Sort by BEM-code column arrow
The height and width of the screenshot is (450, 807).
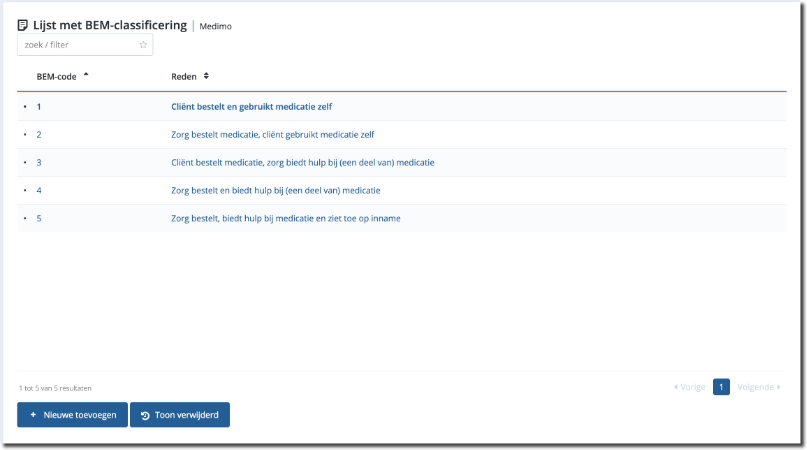click(x=86, y=75)
